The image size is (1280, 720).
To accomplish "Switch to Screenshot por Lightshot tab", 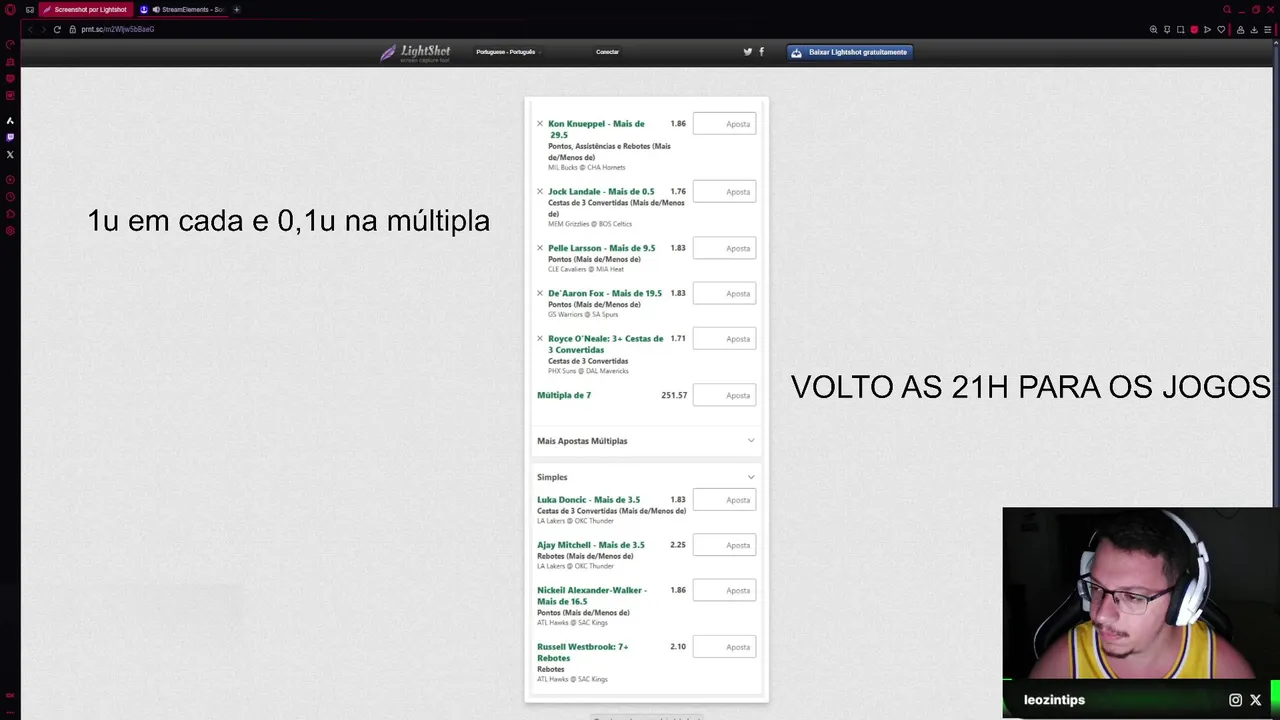I will coord(84,10).
